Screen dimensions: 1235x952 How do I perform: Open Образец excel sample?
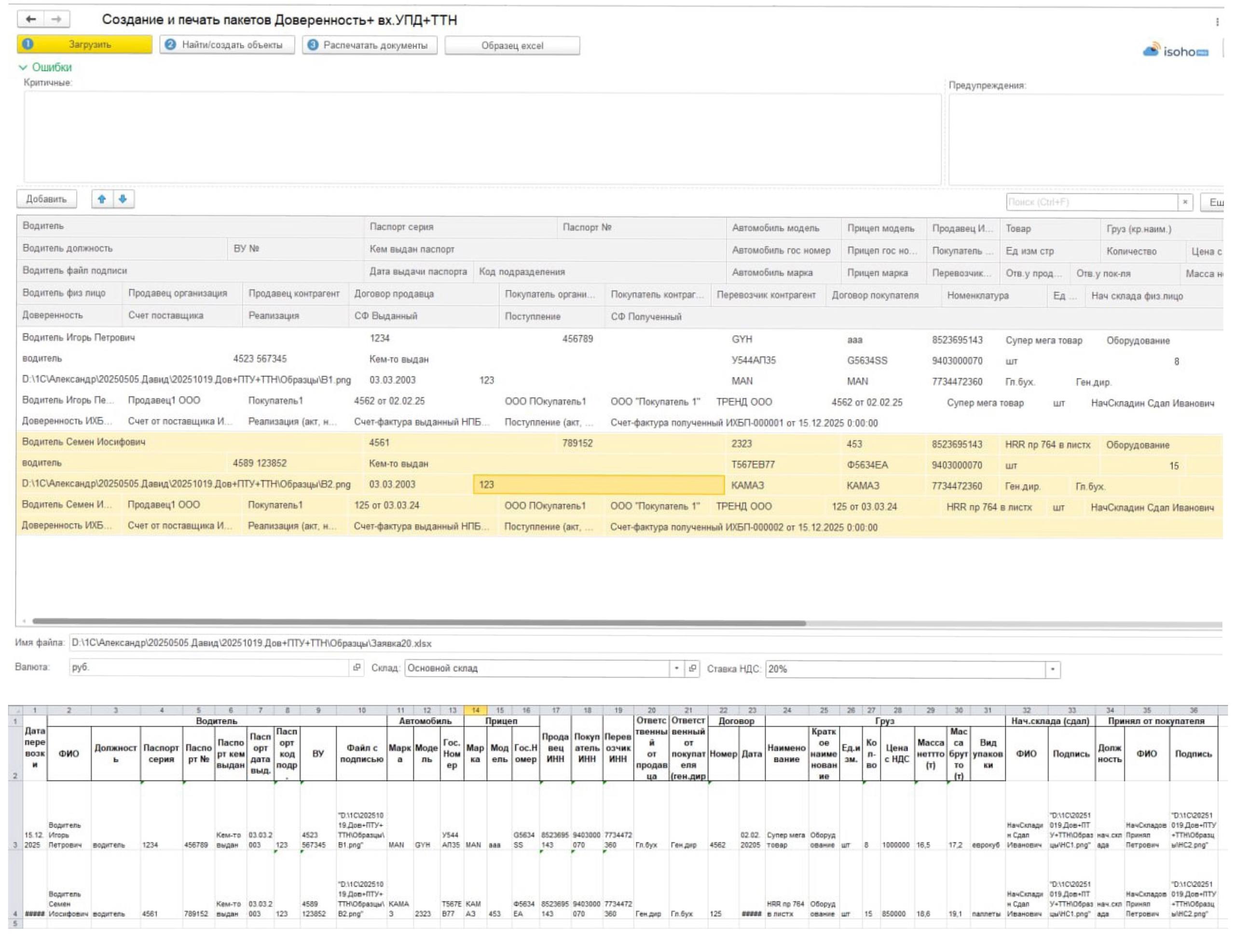pyautogui.click(x=512, y=46)
